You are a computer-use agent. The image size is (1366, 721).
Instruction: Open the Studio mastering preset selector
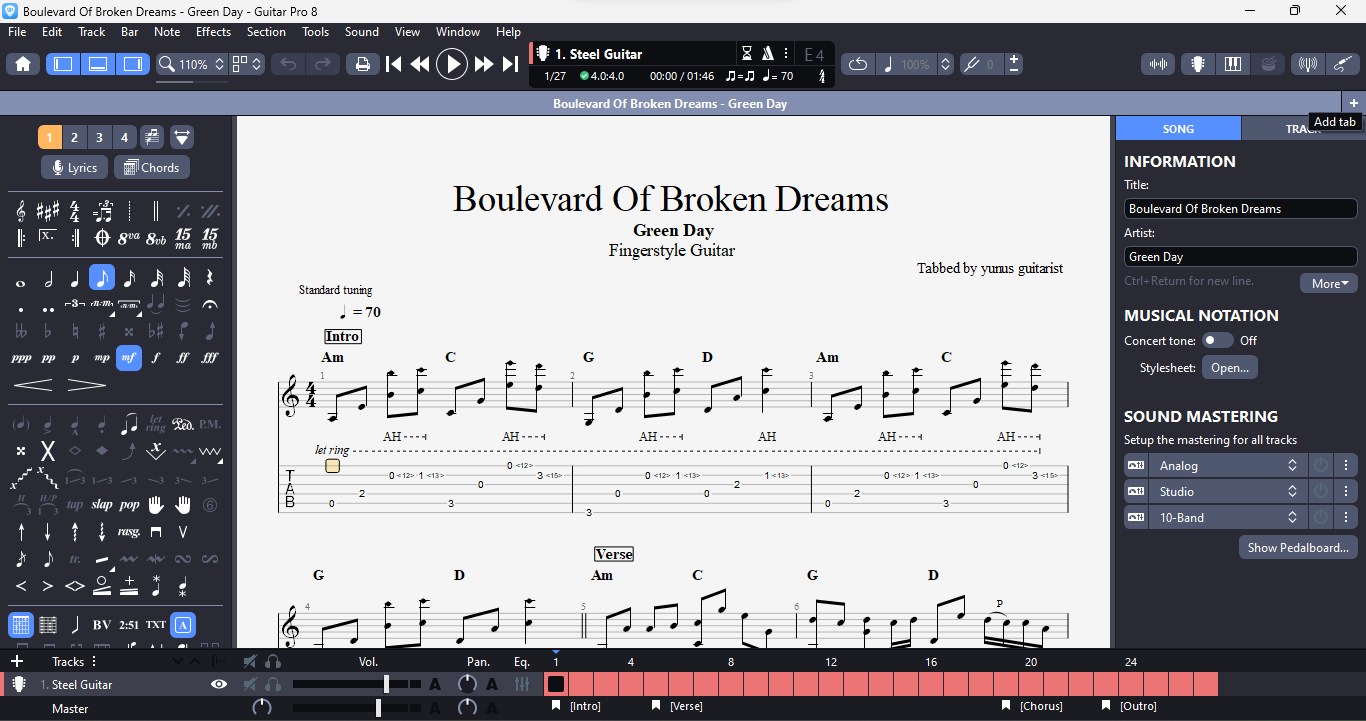click(x=1227, y=491)
